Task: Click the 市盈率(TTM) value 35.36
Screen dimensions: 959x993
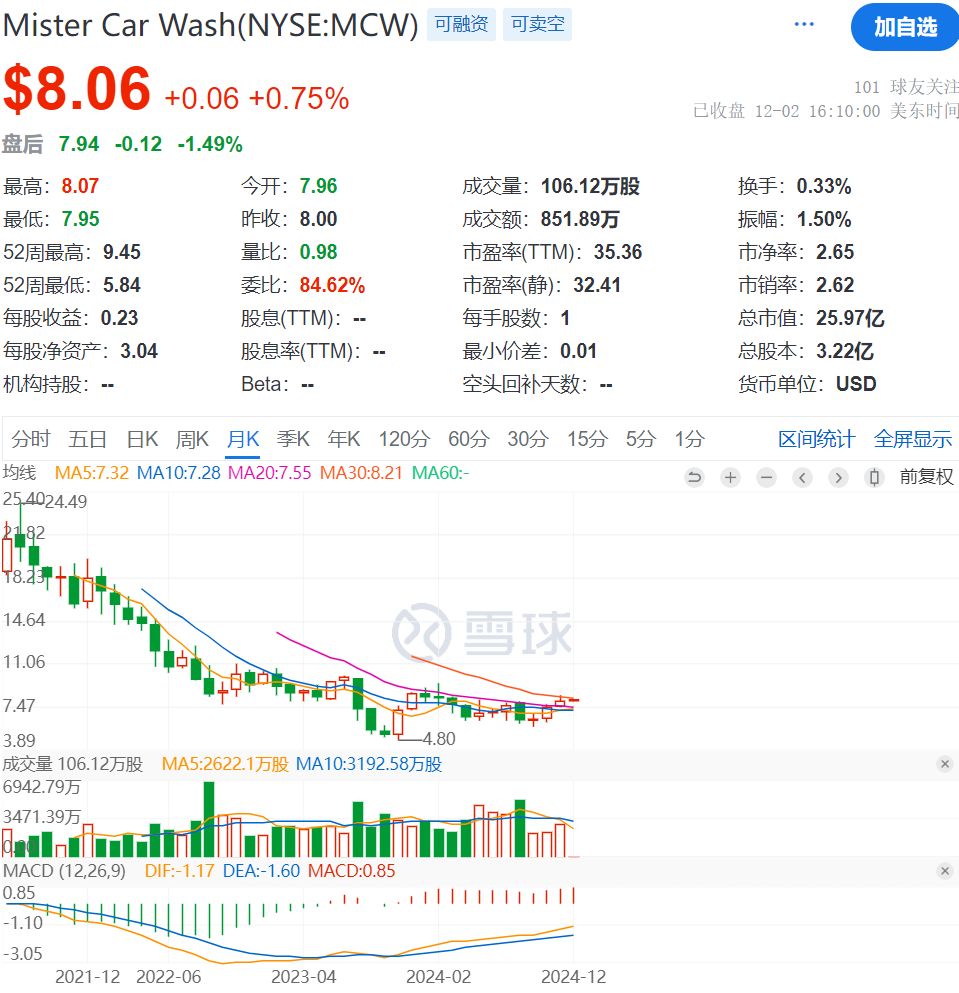Action: (618, 252)
